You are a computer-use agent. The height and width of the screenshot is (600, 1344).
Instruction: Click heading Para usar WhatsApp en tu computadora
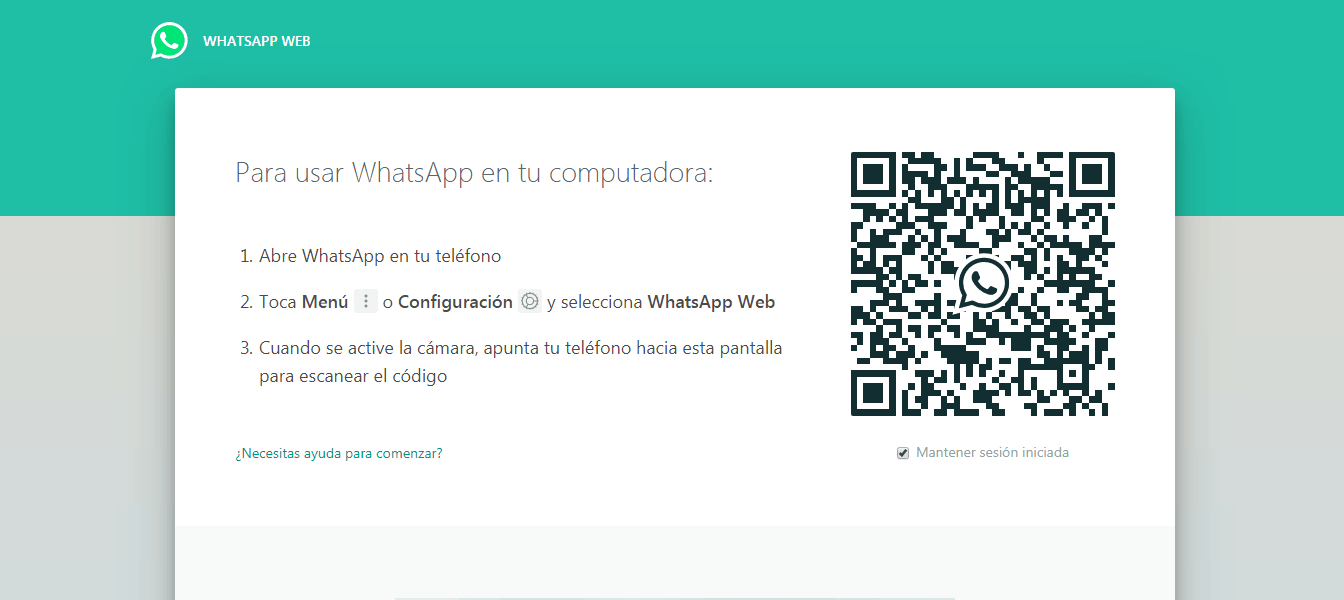click(x=474, y=173)
